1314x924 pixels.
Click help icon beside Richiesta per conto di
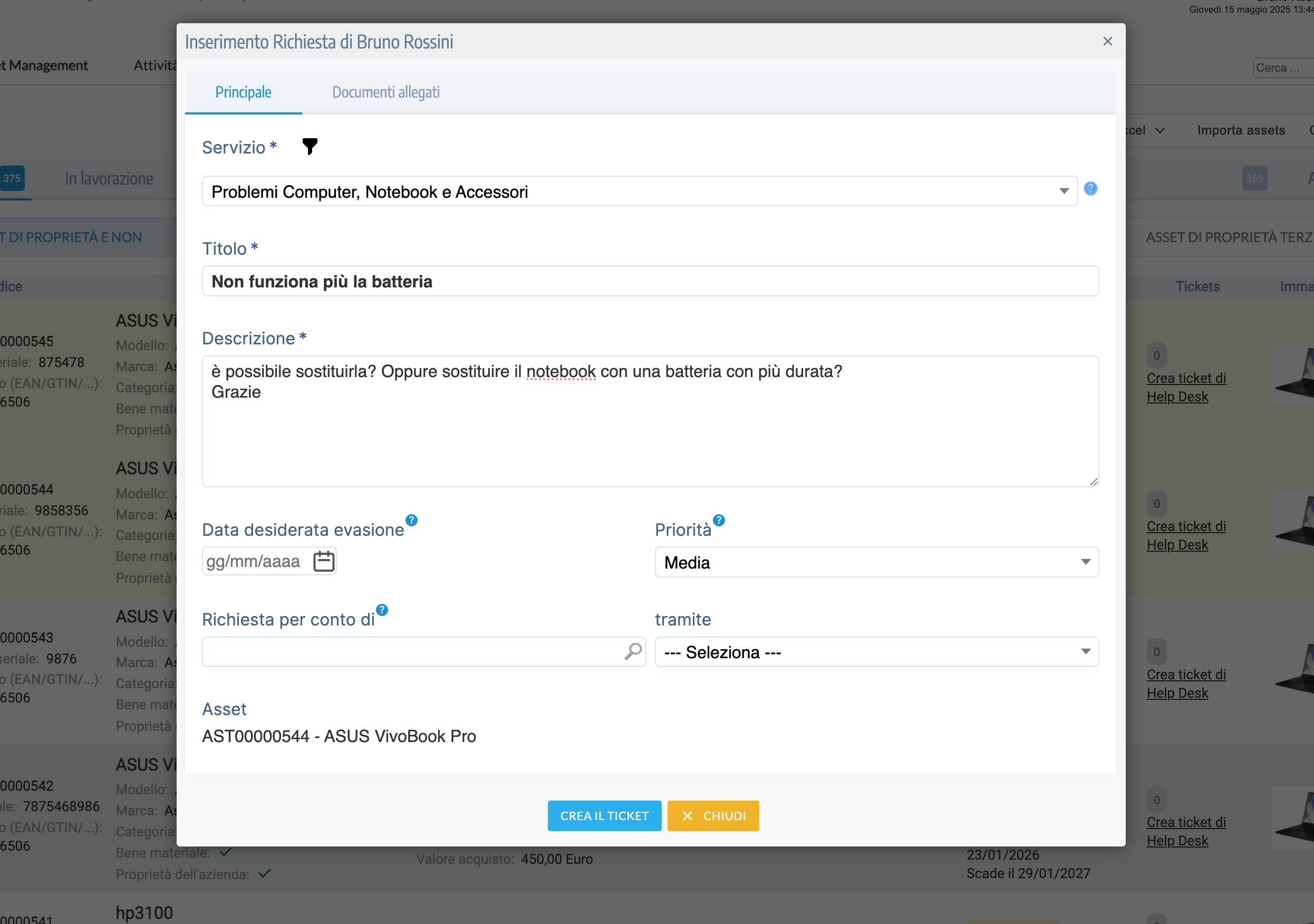point(382,610)
